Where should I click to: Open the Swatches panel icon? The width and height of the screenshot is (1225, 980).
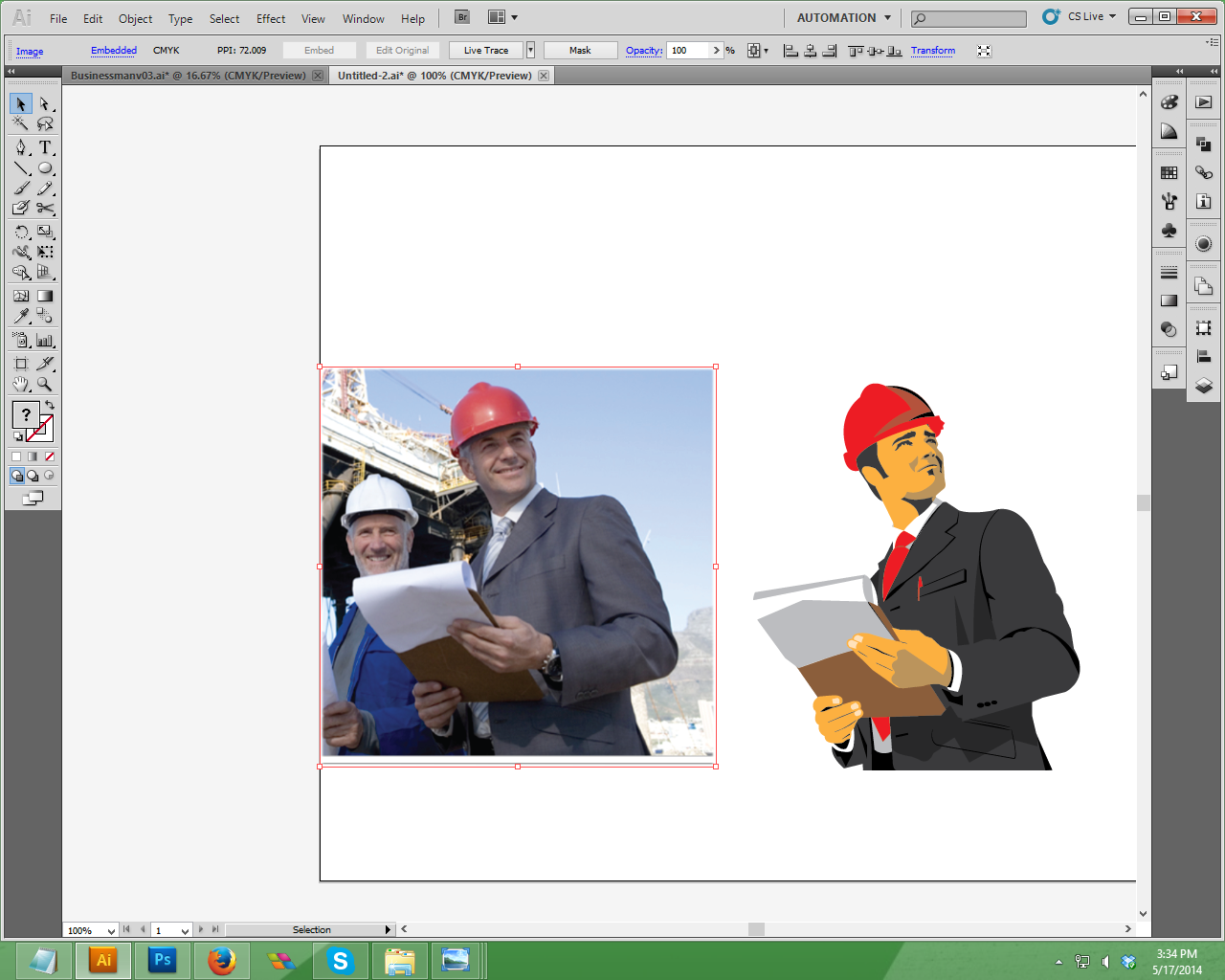(x=1169, y=173)
